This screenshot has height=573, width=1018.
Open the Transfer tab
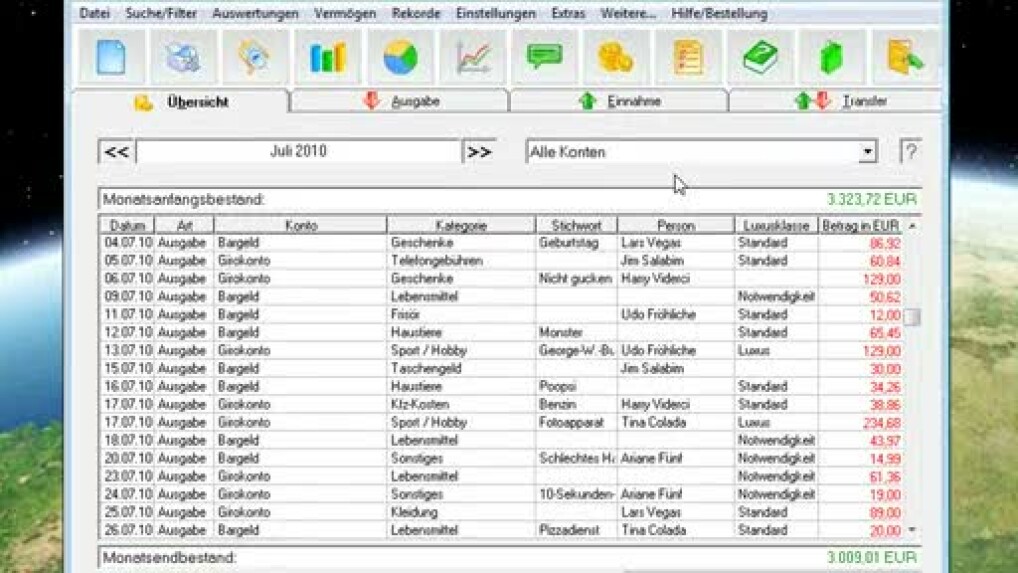839,101
